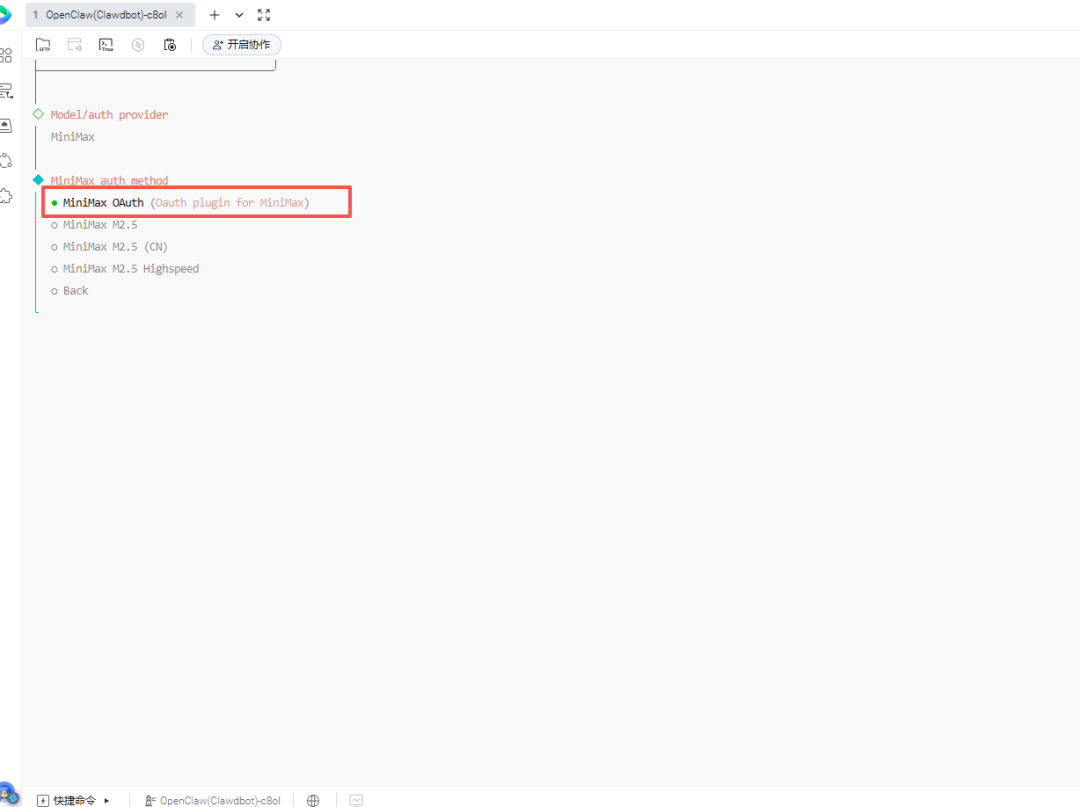Select the Back option

tap(70, 291)
